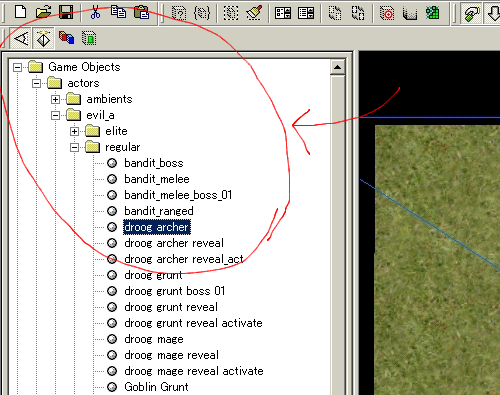This screenshot has width=500, height=395.
Task: Select the Goblin Grunt object
Action: tap(156, 387)
